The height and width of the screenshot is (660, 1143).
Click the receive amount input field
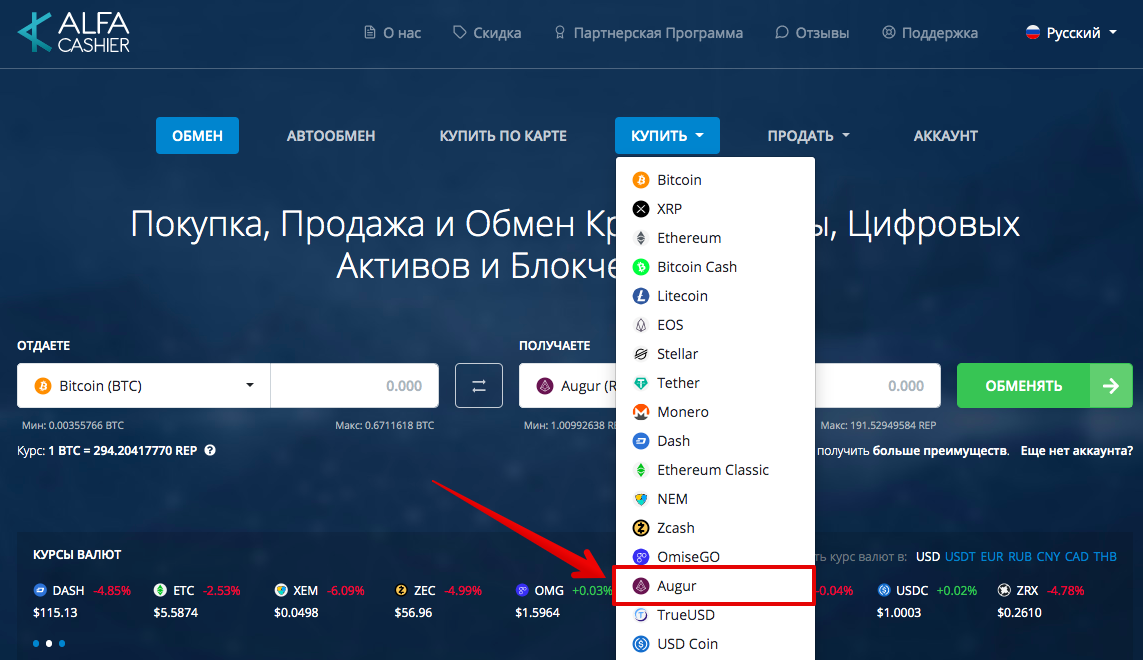[x=878, y=386]
